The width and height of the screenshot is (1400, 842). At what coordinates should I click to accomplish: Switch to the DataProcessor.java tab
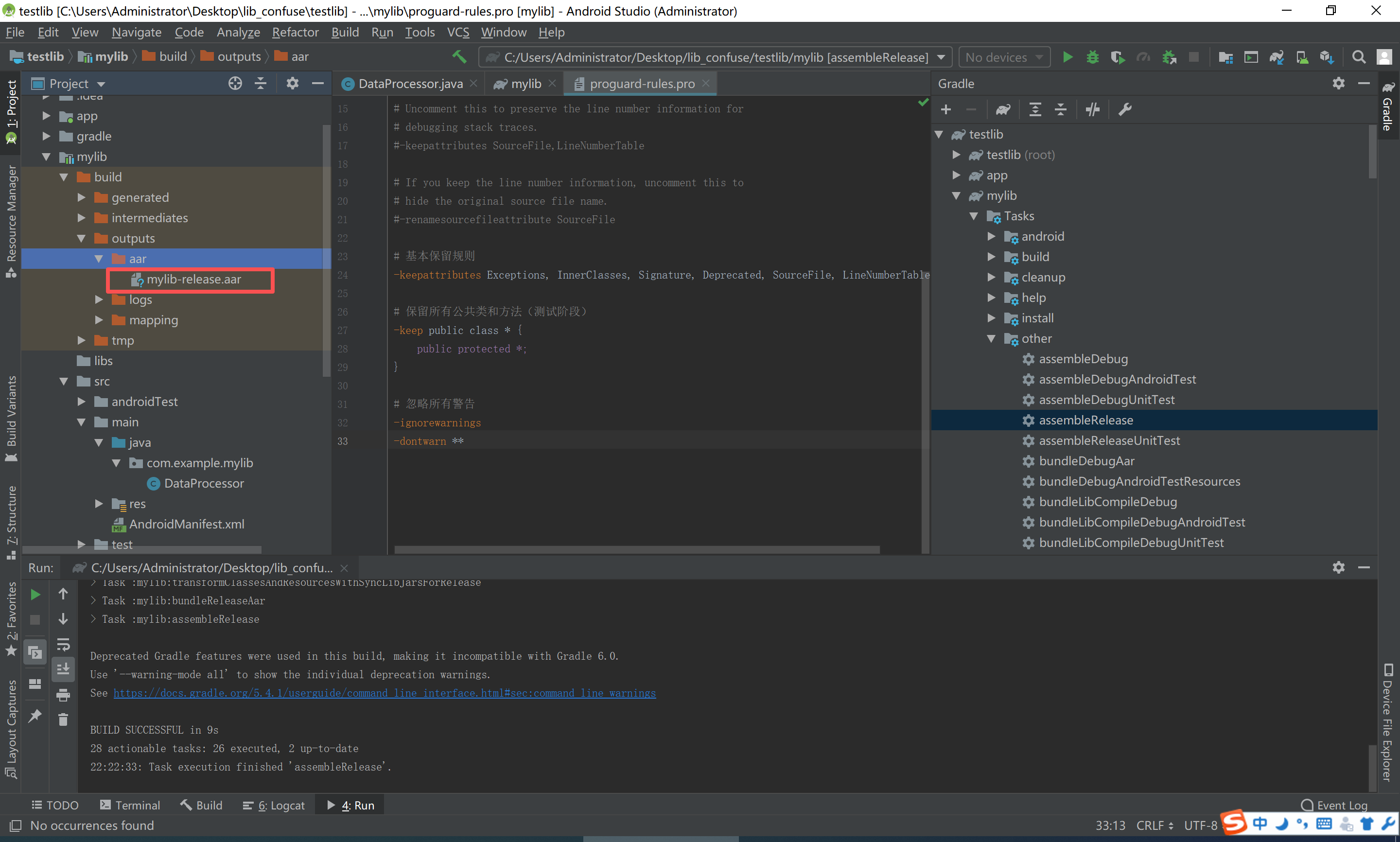(410, 84)
